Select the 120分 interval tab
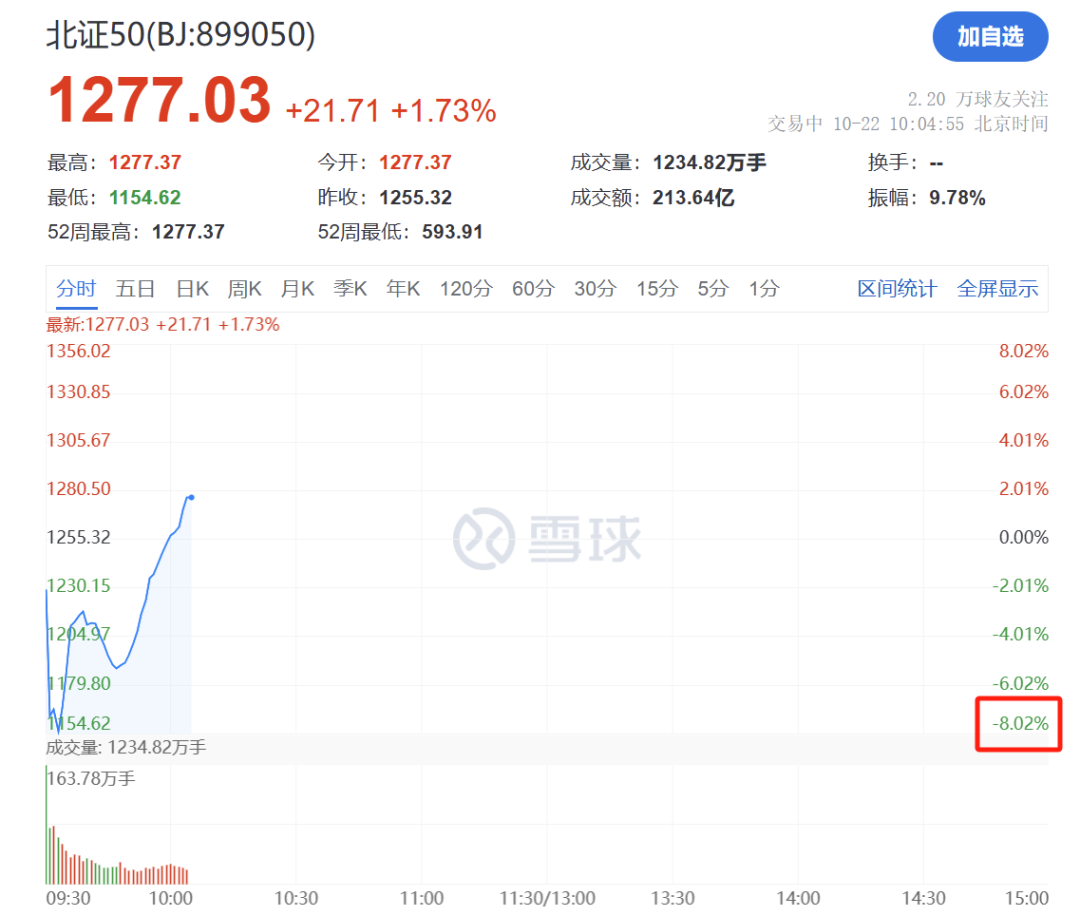This screenshot has height=916, width=1080. (466, 289)
